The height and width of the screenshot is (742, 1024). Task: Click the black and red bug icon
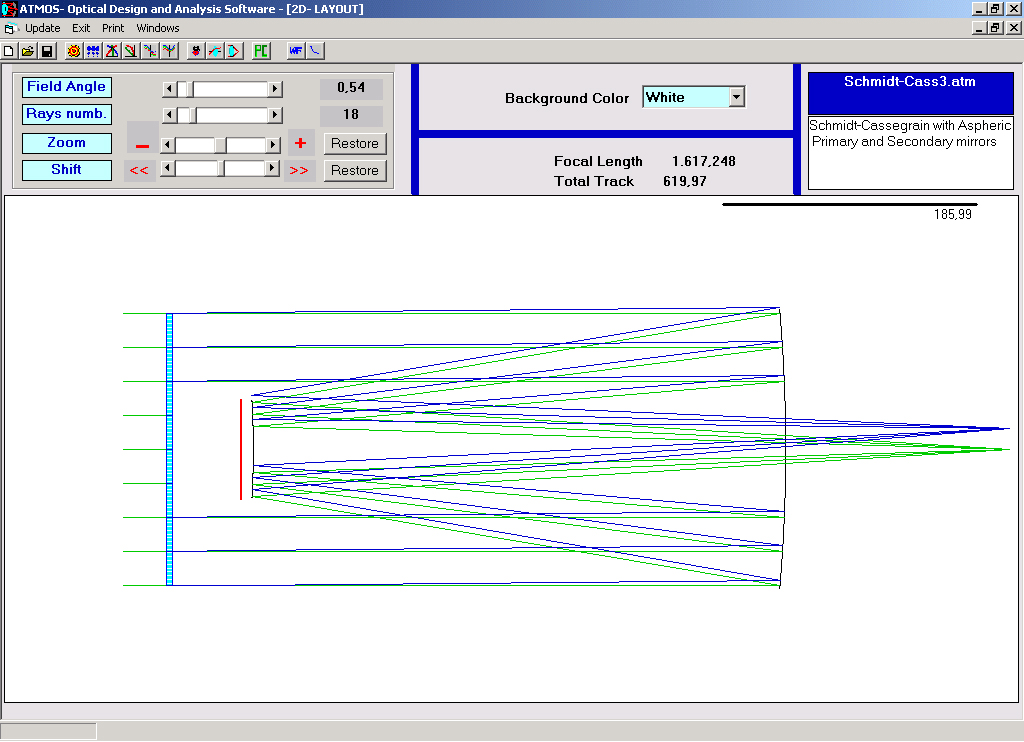[x=196, y=51]
